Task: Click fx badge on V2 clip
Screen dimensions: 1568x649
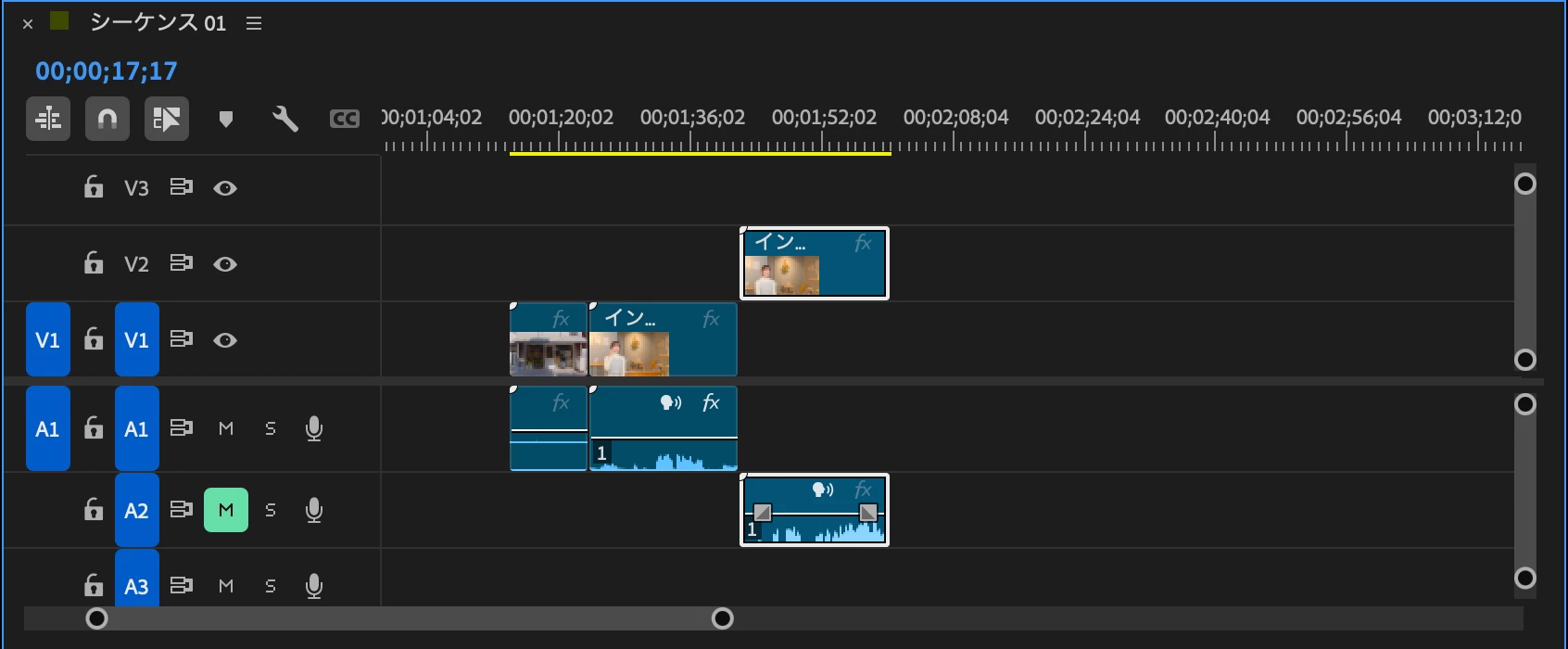Action: [863, 243]
